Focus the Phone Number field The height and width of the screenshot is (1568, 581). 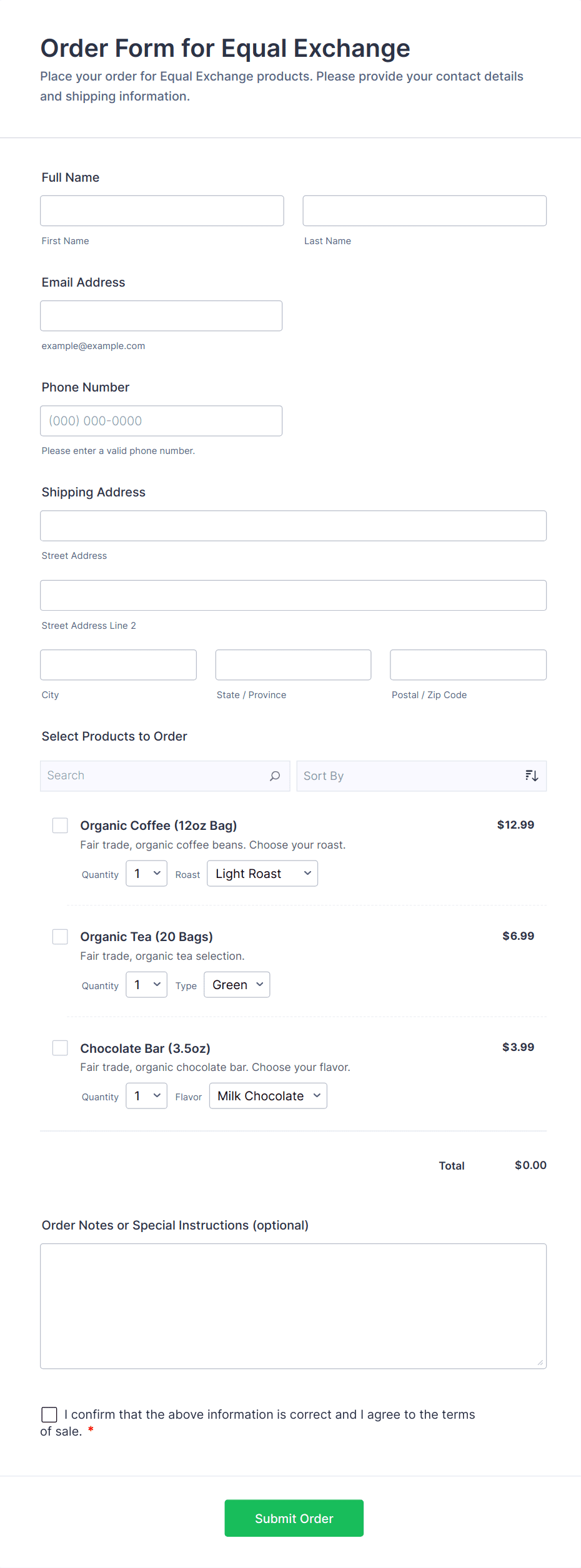click(x=161, y=421)
